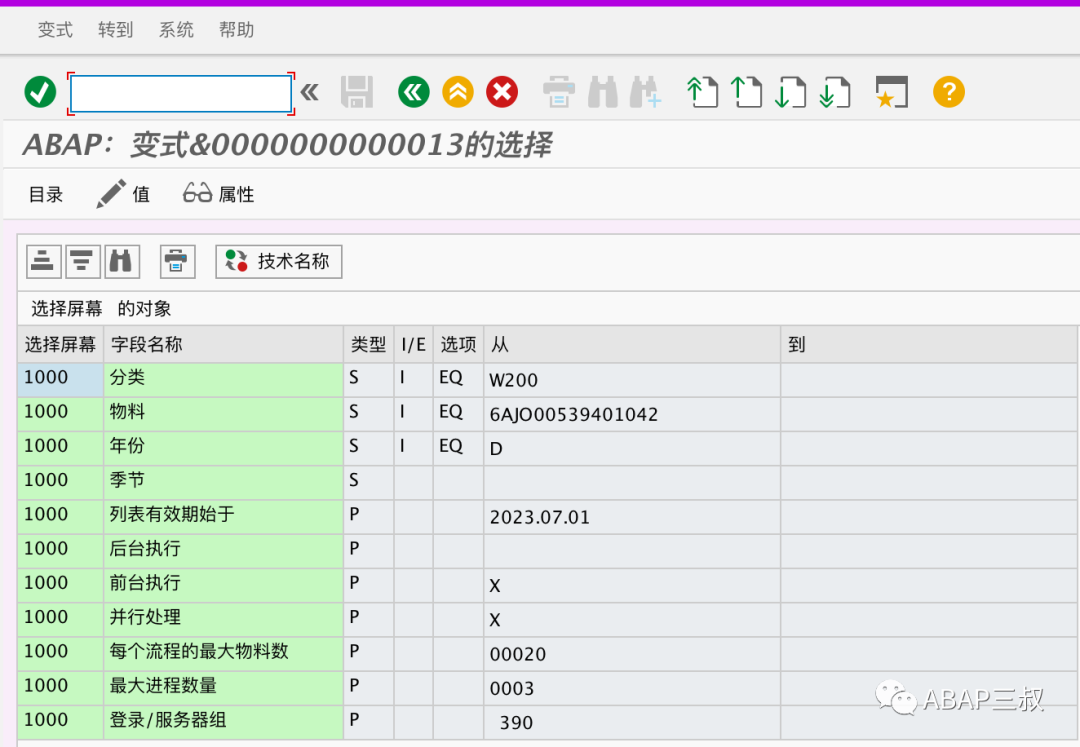
Task: Select the 分类 field row
Action: pyautogui.click(x=548, y=379)
